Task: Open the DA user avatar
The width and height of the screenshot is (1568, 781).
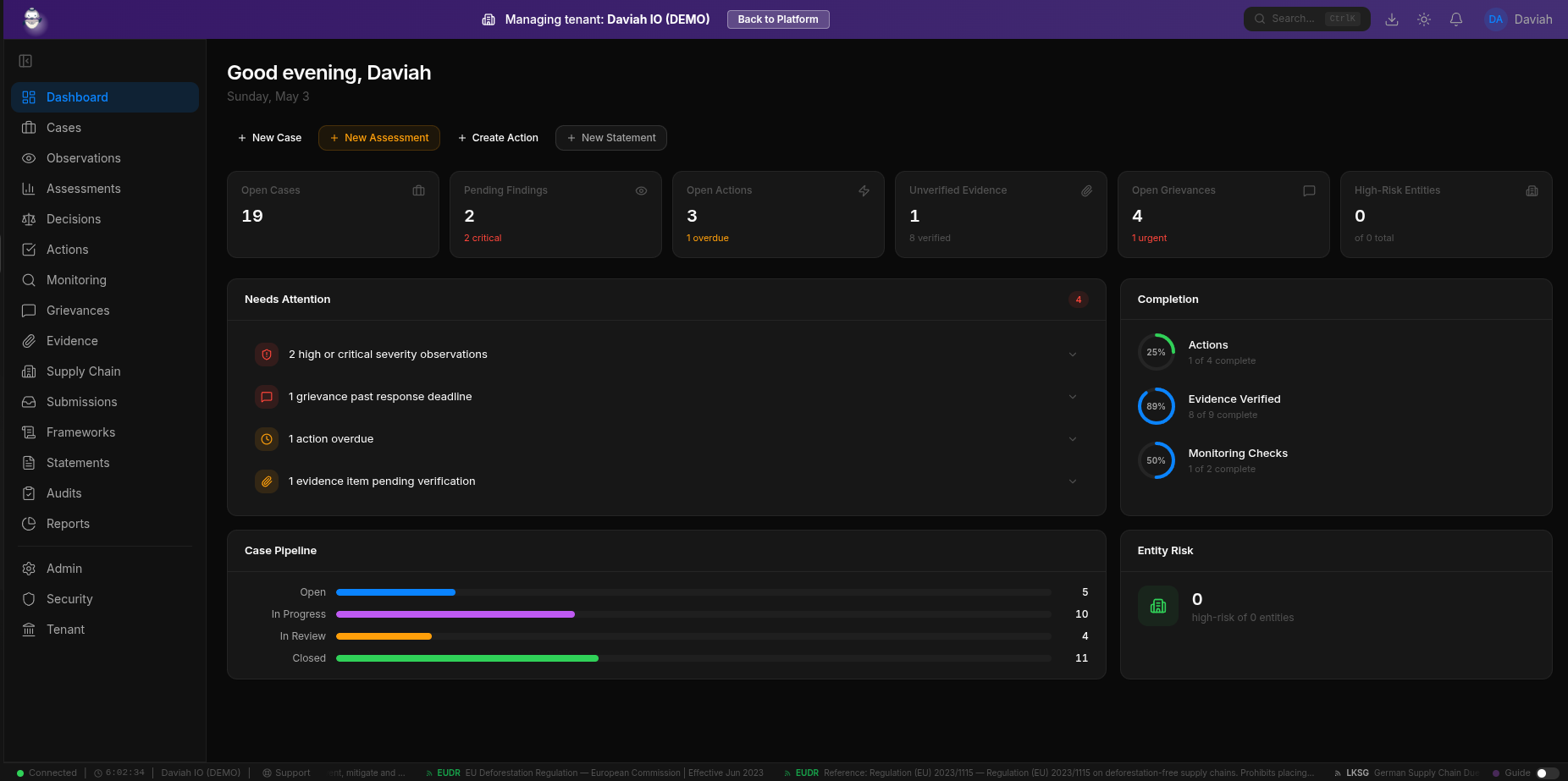Action: [1496, 19]
